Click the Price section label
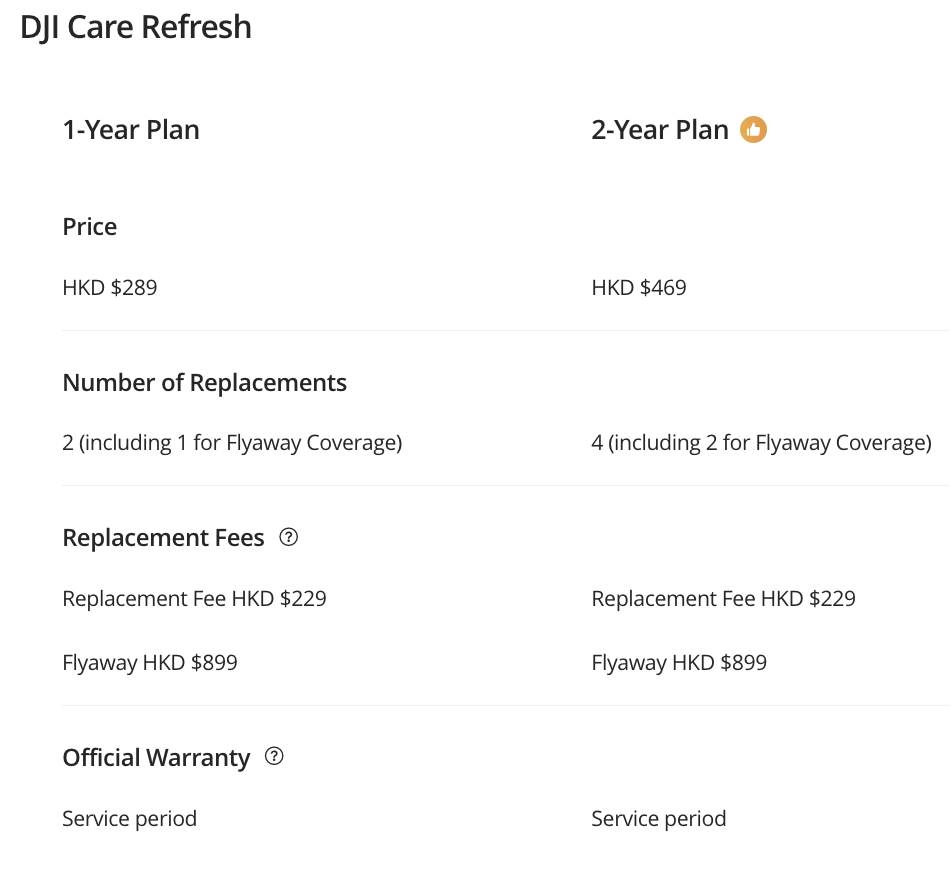 [90, 227]
